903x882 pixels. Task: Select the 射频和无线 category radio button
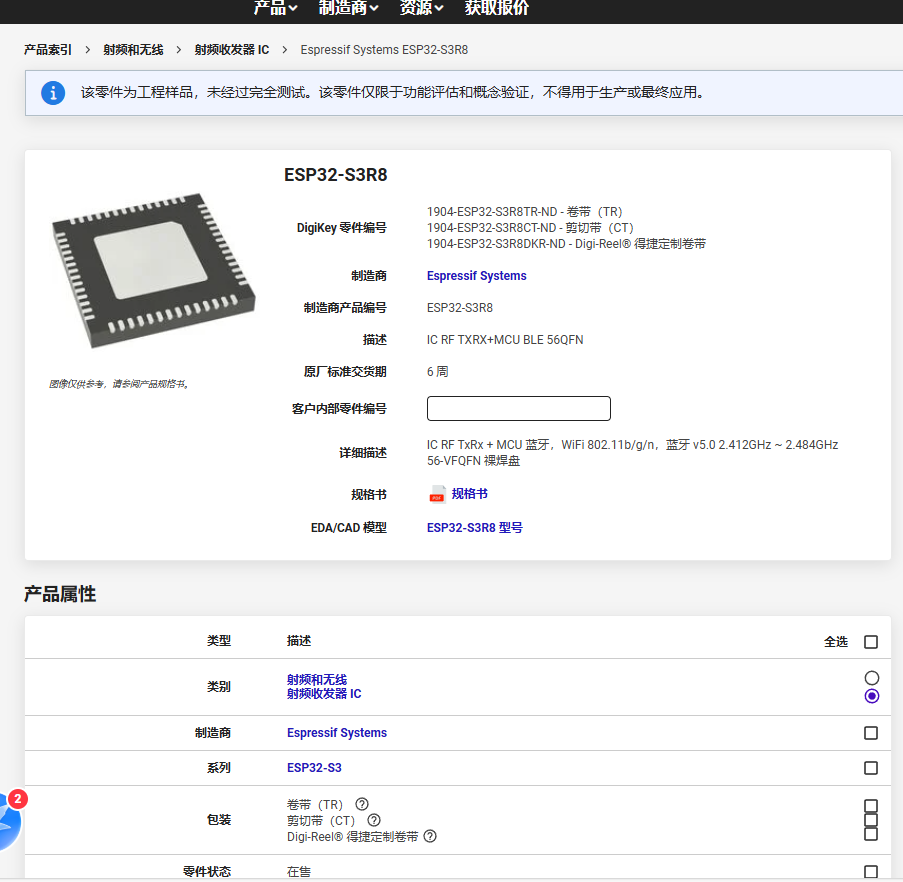[871, 679]
